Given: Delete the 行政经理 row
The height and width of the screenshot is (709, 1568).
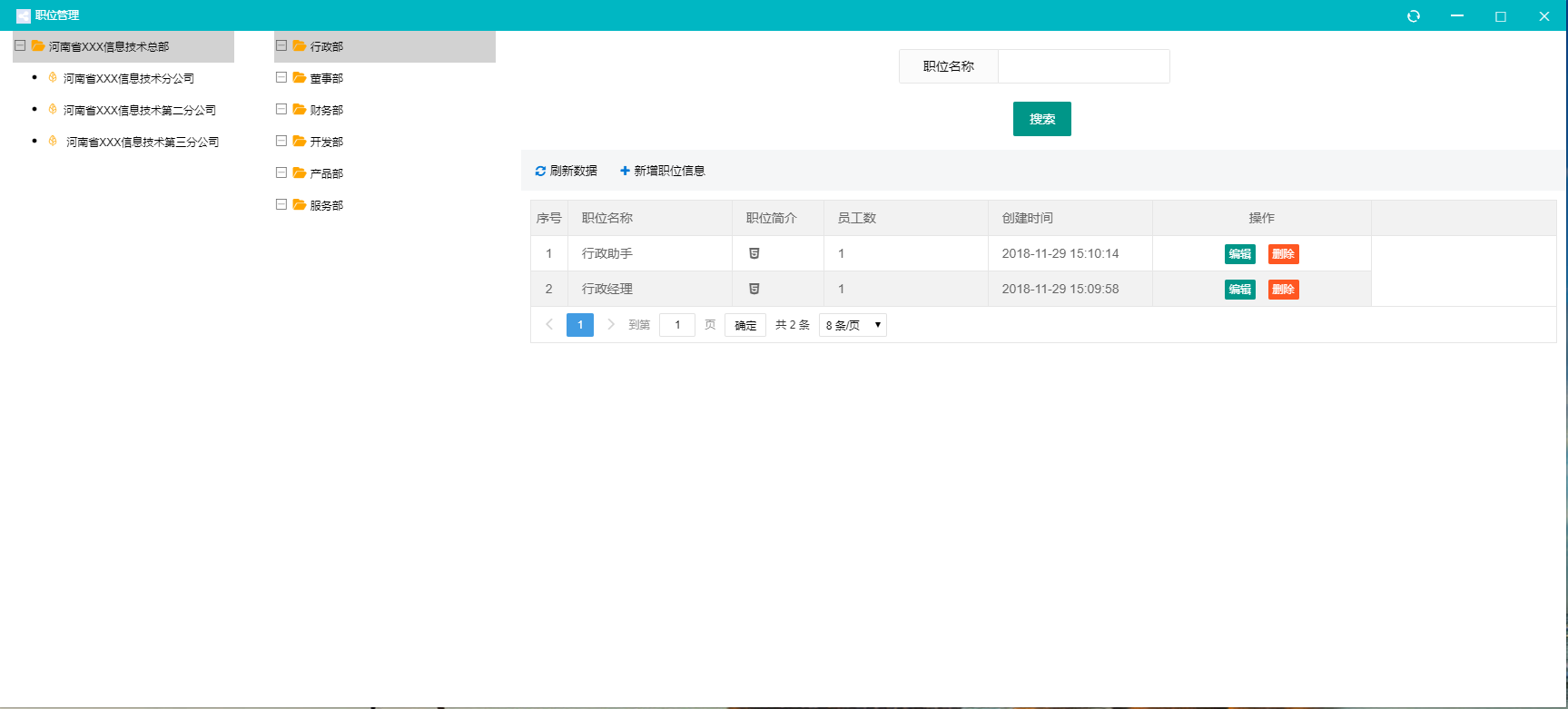Looking at the screenshot, I should pos(1284,290).
